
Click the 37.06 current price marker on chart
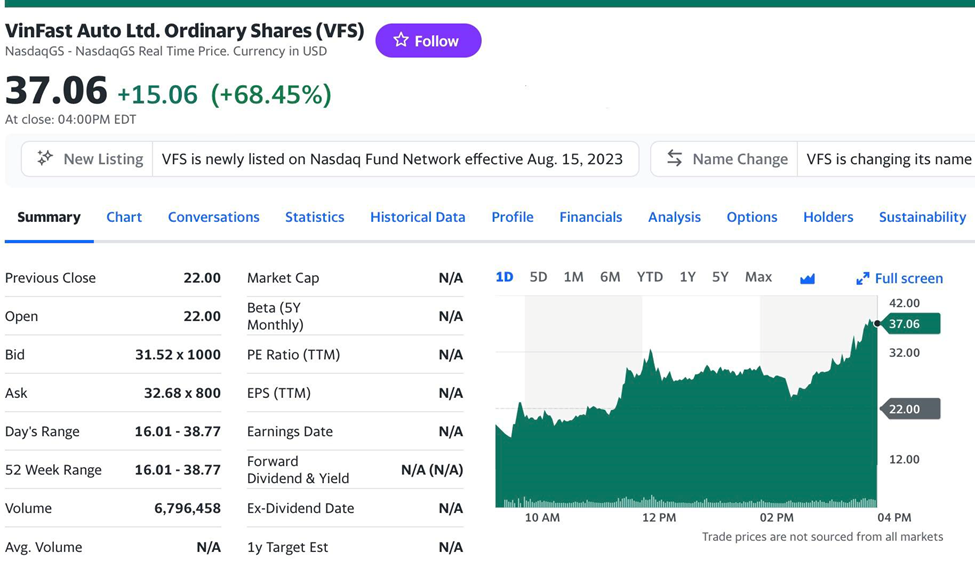(908, 324)
